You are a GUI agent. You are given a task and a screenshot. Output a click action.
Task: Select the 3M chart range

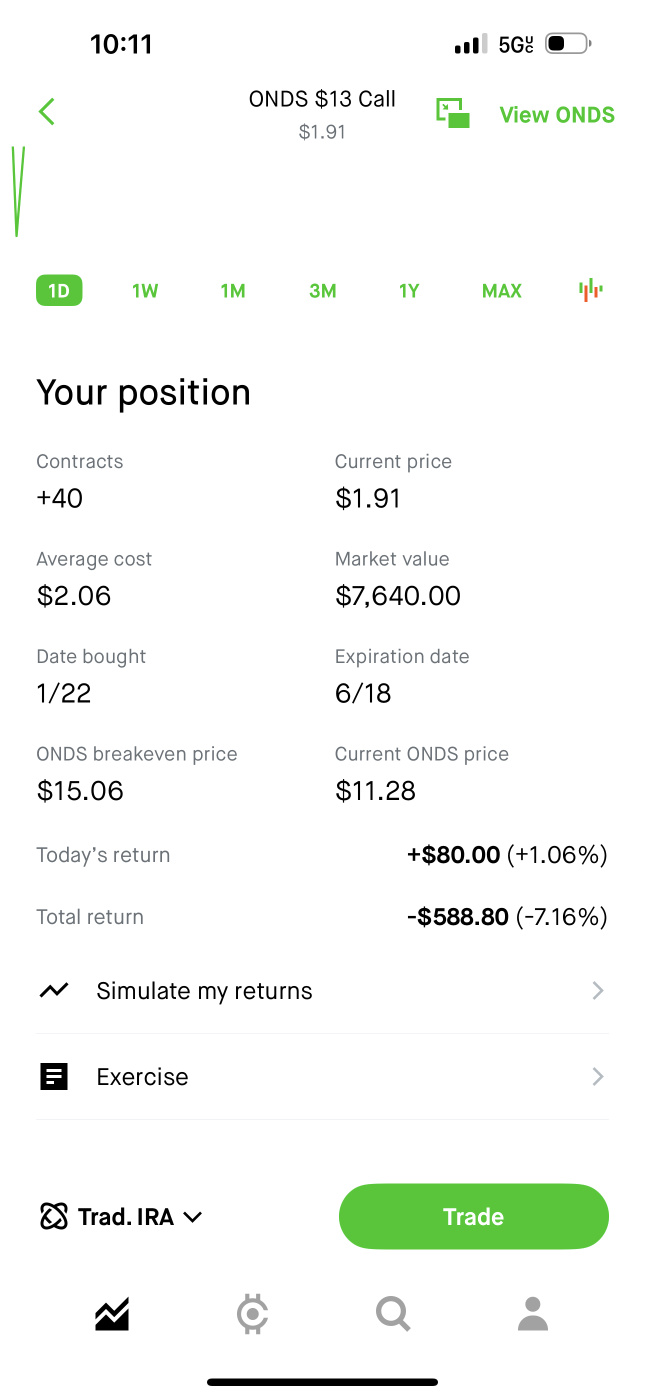coord(322,291)
